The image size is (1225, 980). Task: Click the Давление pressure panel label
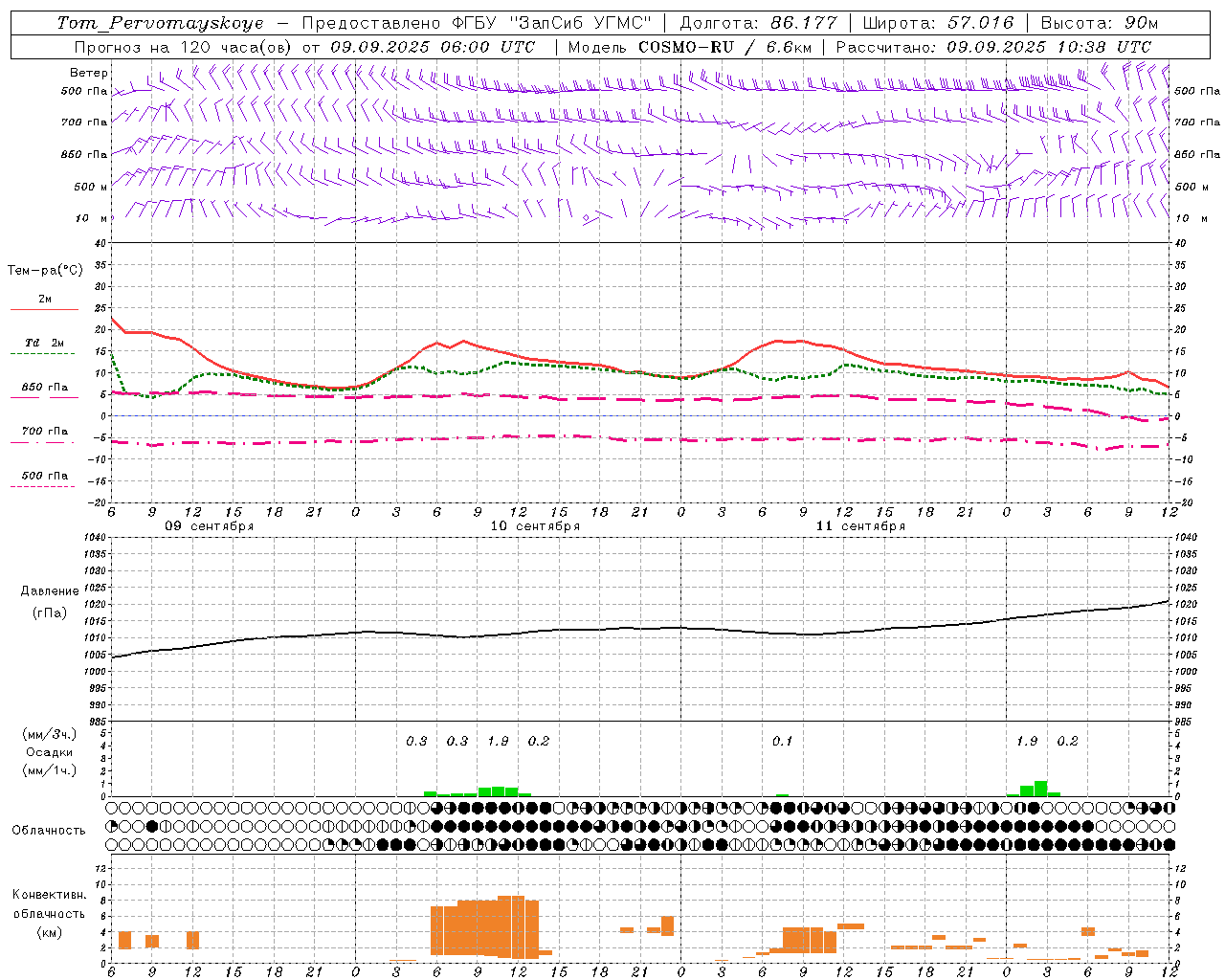(x=50, y=591)
